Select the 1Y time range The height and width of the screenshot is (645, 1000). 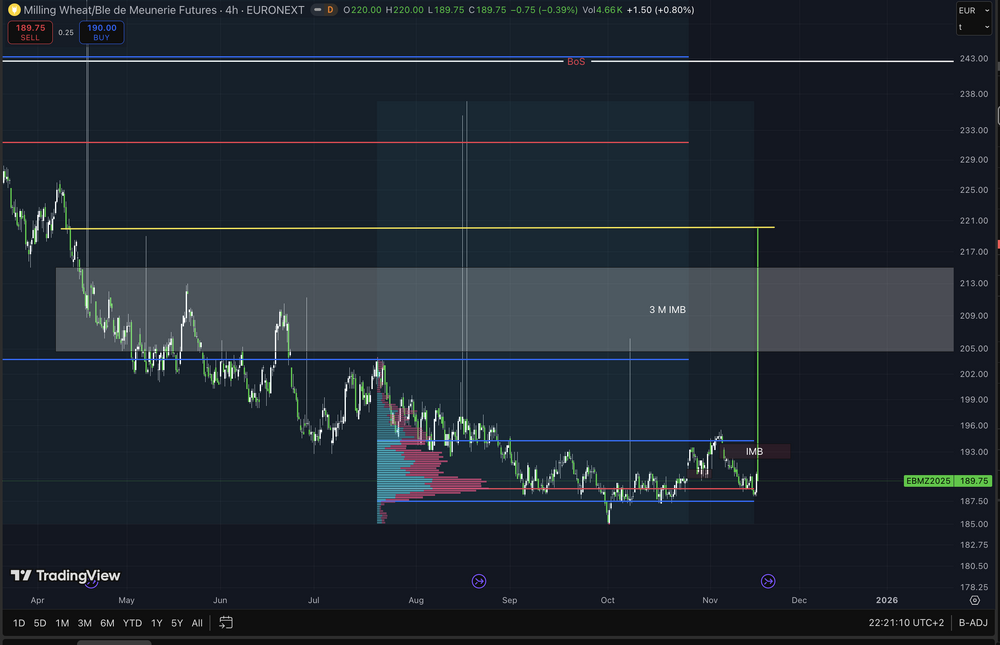(157, 623)
